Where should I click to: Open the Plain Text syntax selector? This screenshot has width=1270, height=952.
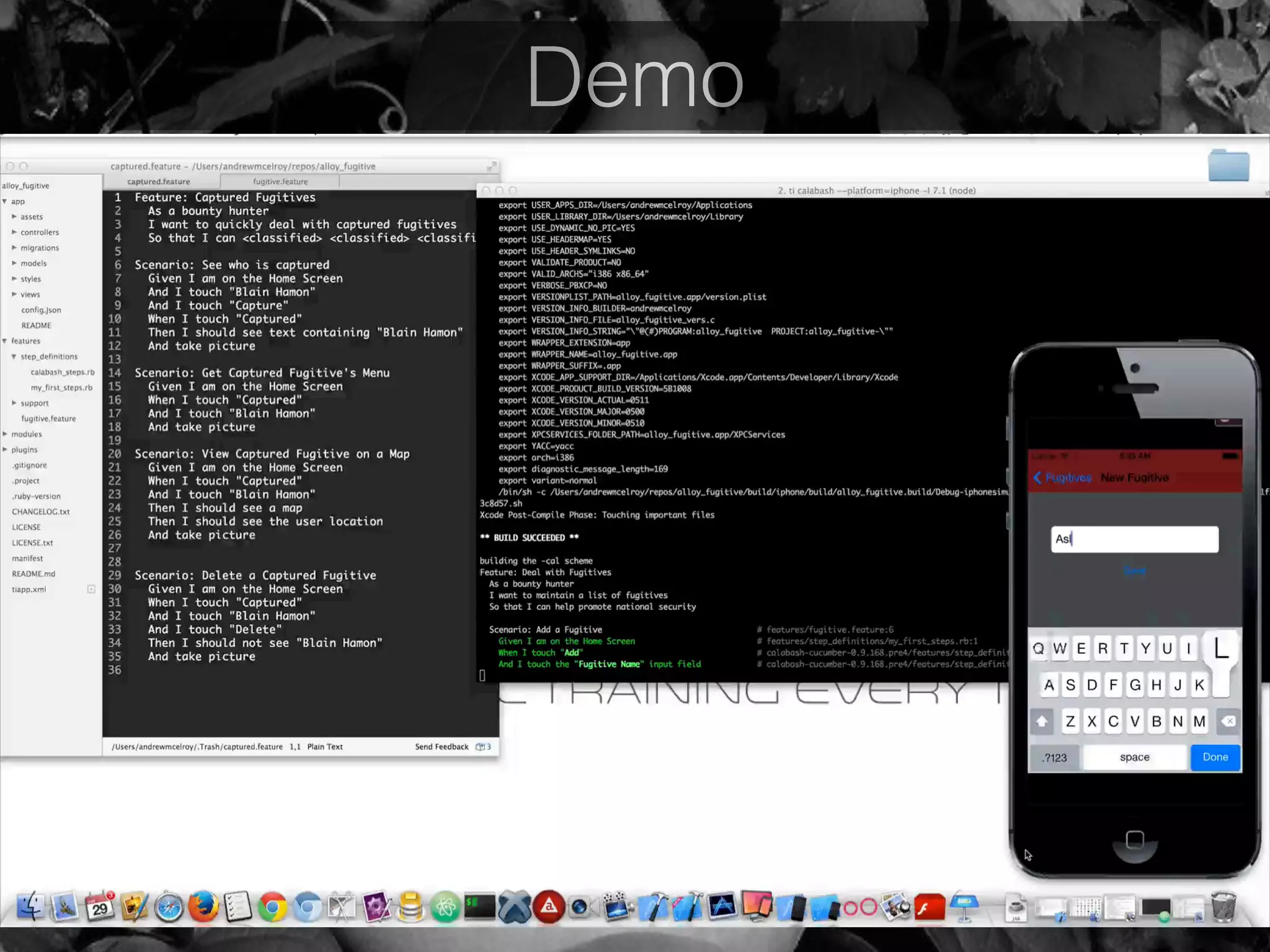325,747
